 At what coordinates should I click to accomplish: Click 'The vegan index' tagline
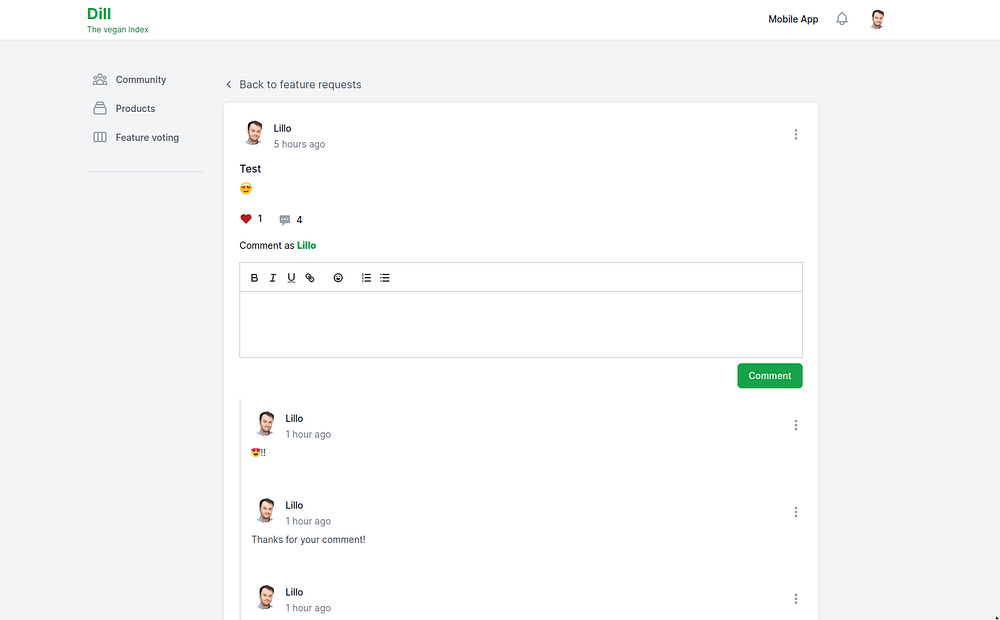coord(118,29)
